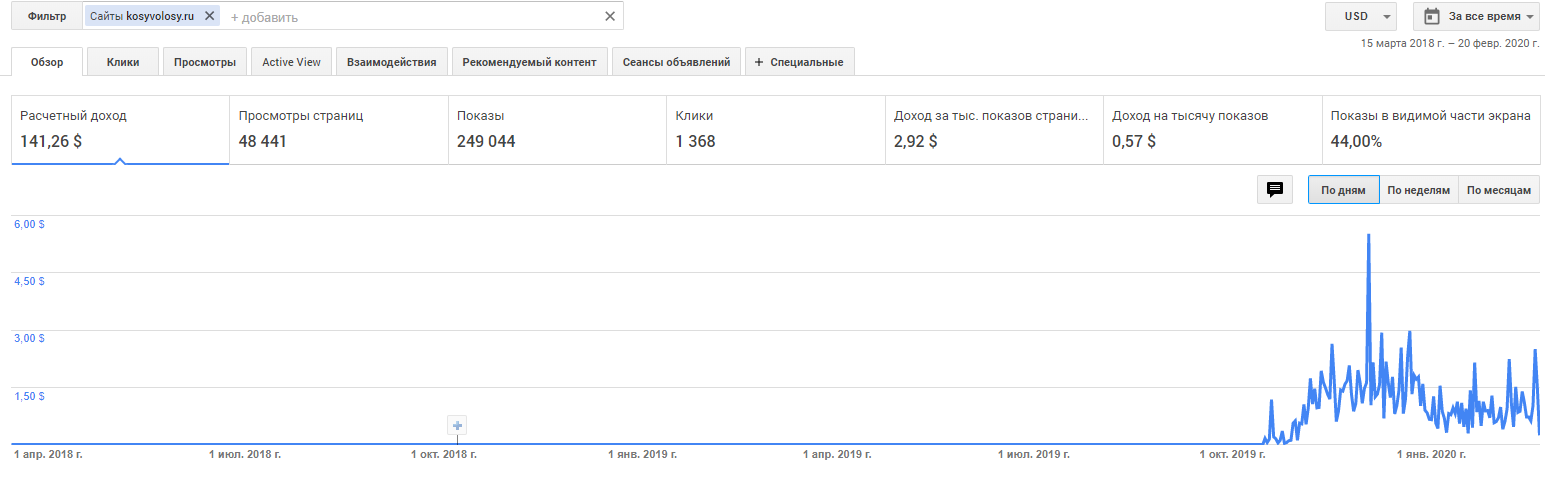Select the 'Просмотры страниц' metric card

pos(338,129)
